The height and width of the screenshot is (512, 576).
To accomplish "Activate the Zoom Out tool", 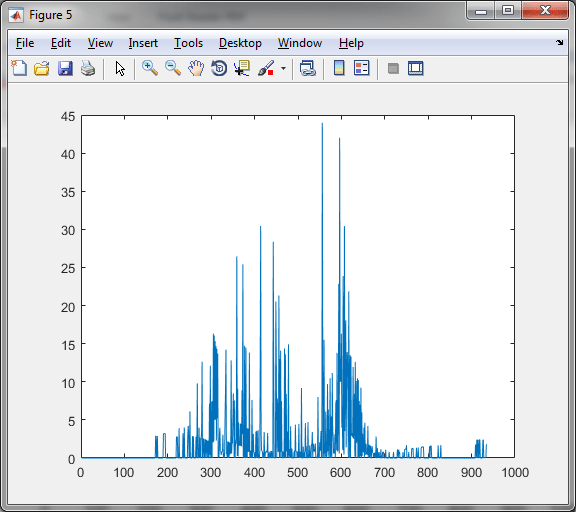I will pos(173,68).
